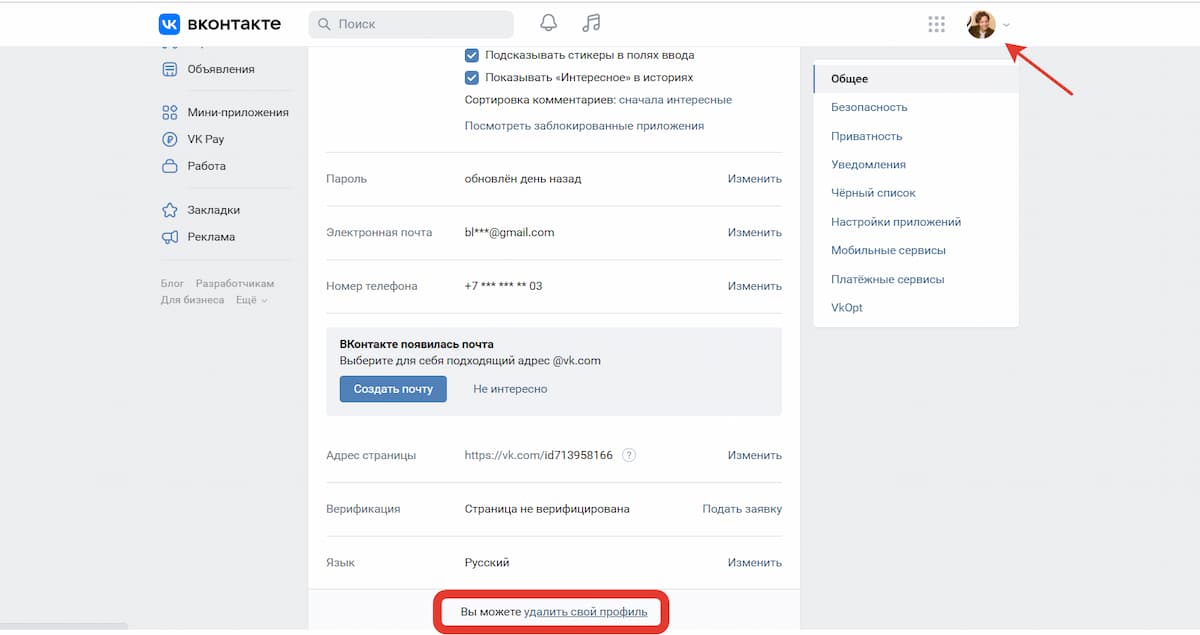Uncheck sticker suggestions in input fields
1200x635 pixels.
[472, 55]
